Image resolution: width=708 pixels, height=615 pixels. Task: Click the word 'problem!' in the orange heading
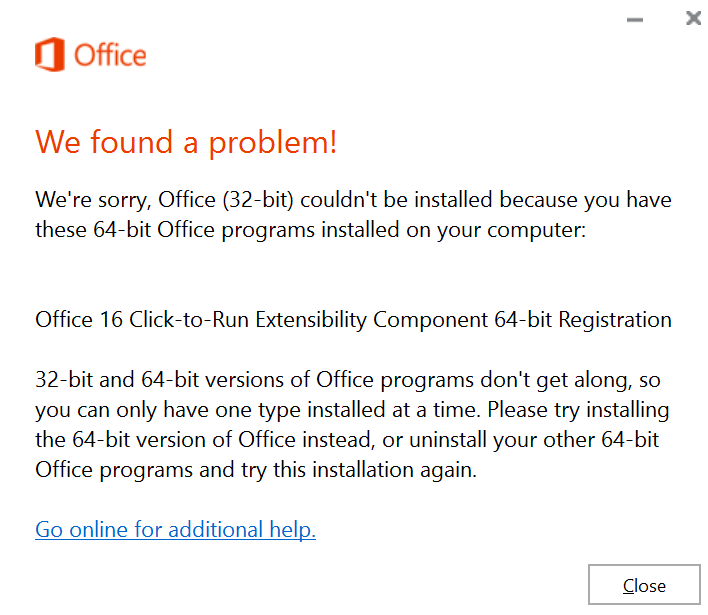(x=272, y=143)
